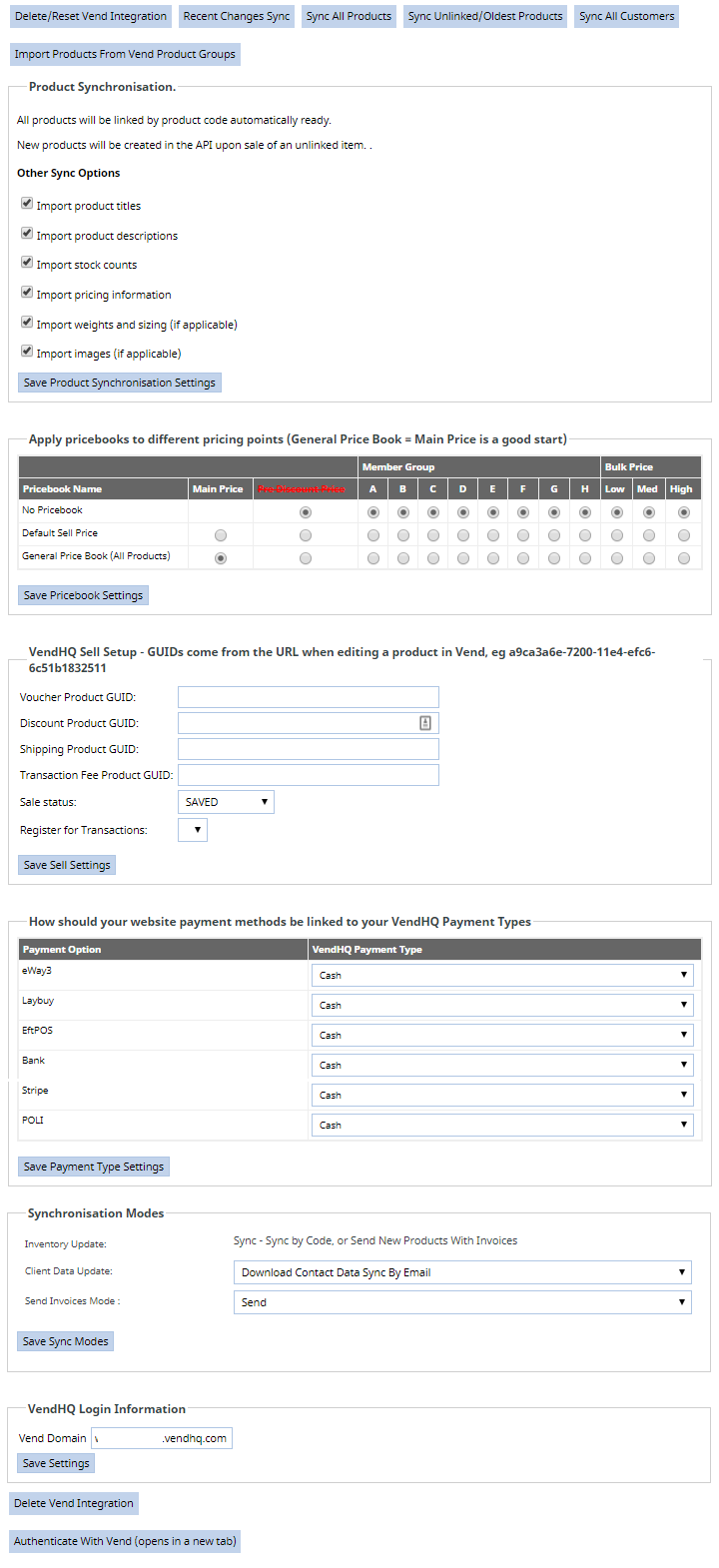Uncheck Import product titles checkbox
The image size is (719, 1568).
click(x=27, y=204)
